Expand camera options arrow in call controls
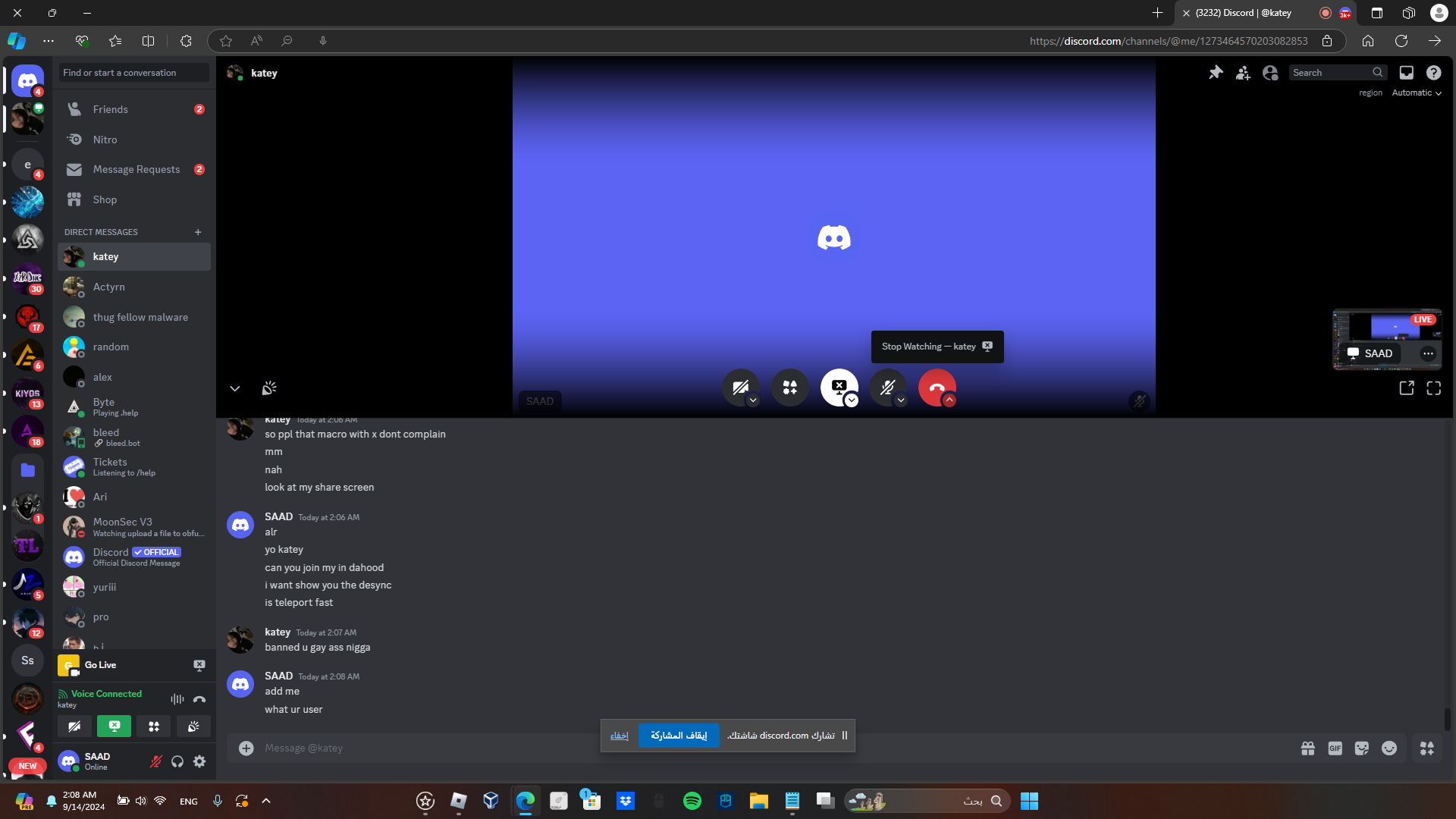The width and height of the screenshot is (1456, 819). (753, 400)
